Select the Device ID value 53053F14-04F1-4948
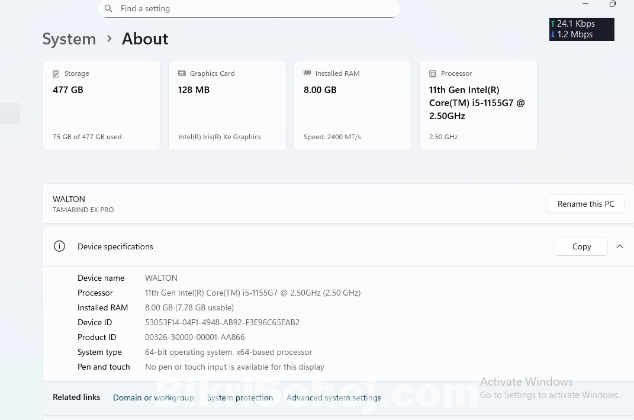The width and height of the screenshot is (634, 420). [222, 322]
